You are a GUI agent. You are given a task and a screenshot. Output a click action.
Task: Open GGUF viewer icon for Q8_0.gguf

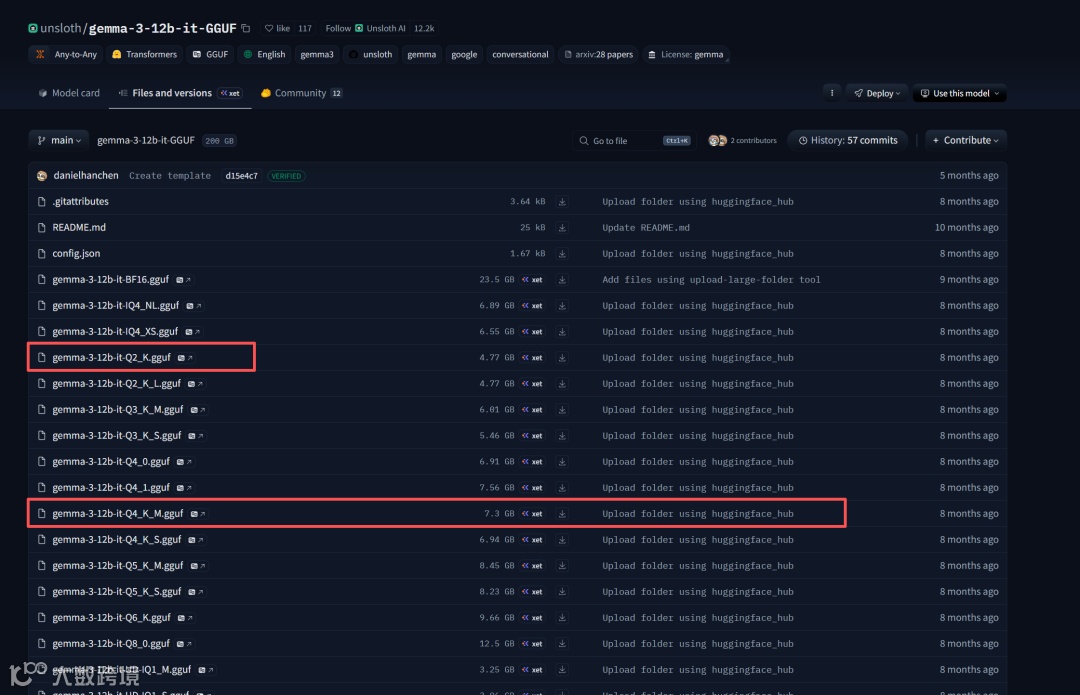coord(184,644)
